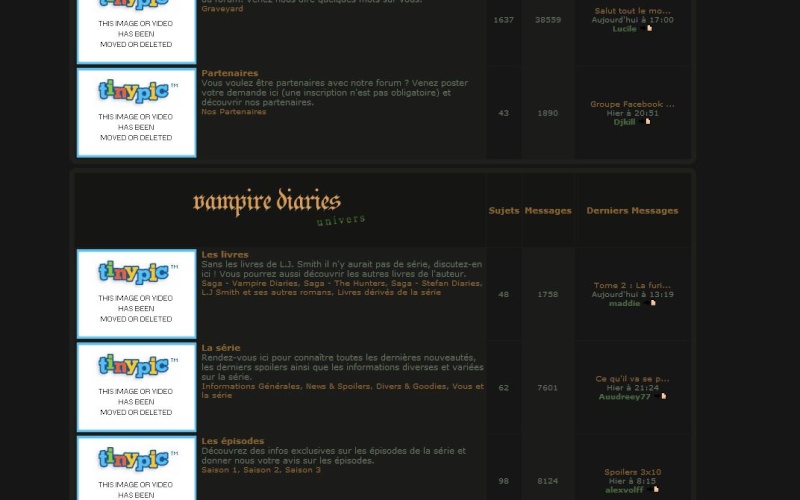Open the La série forum title
Viewport: 800px width, 500px height.
(x=220, y=347)
